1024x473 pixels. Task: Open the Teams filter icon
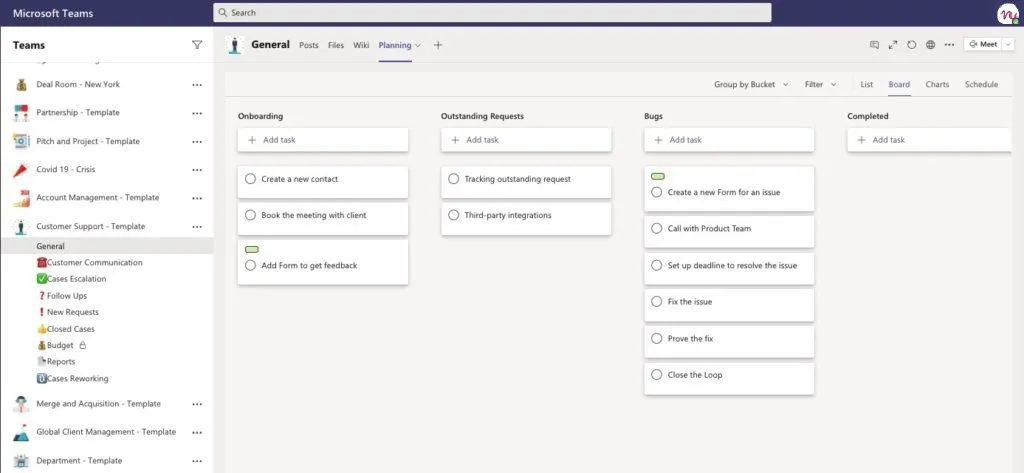coord(197,45)
